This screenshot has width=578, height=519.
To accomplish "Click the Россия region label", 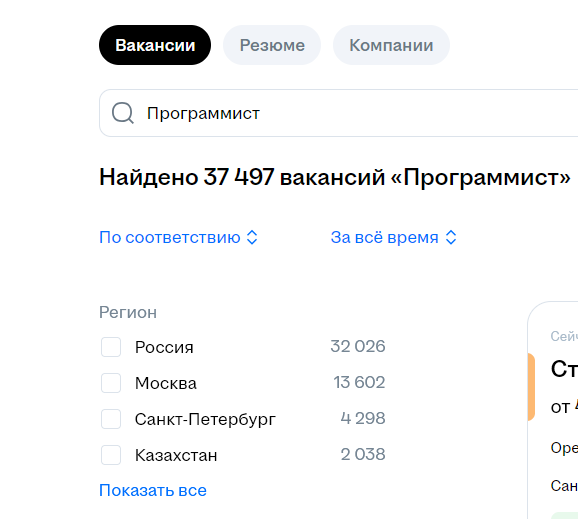I will [x=164, y=347].
